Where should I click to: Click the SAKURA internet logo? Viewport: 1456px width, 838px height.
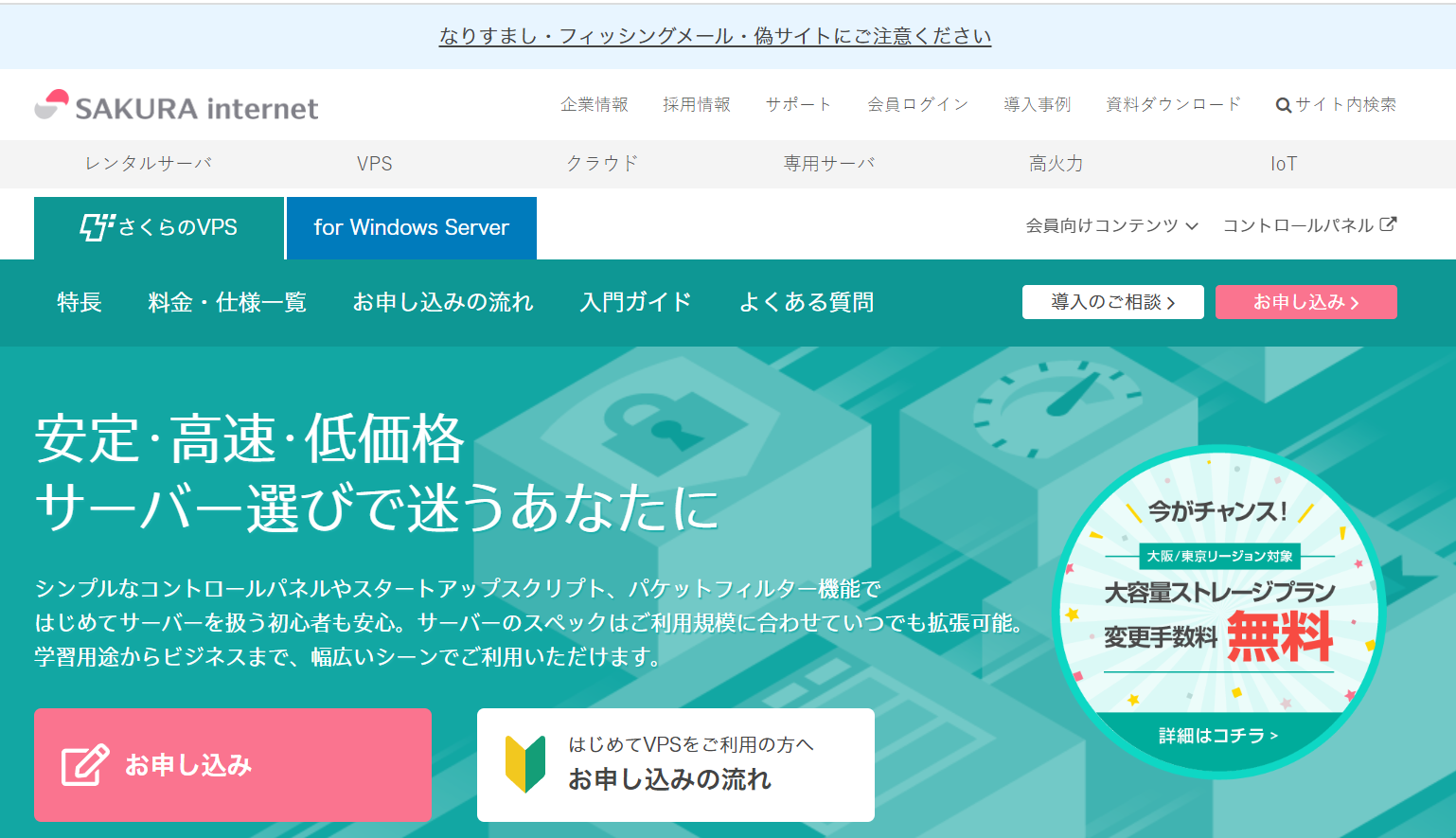point(175,105)
